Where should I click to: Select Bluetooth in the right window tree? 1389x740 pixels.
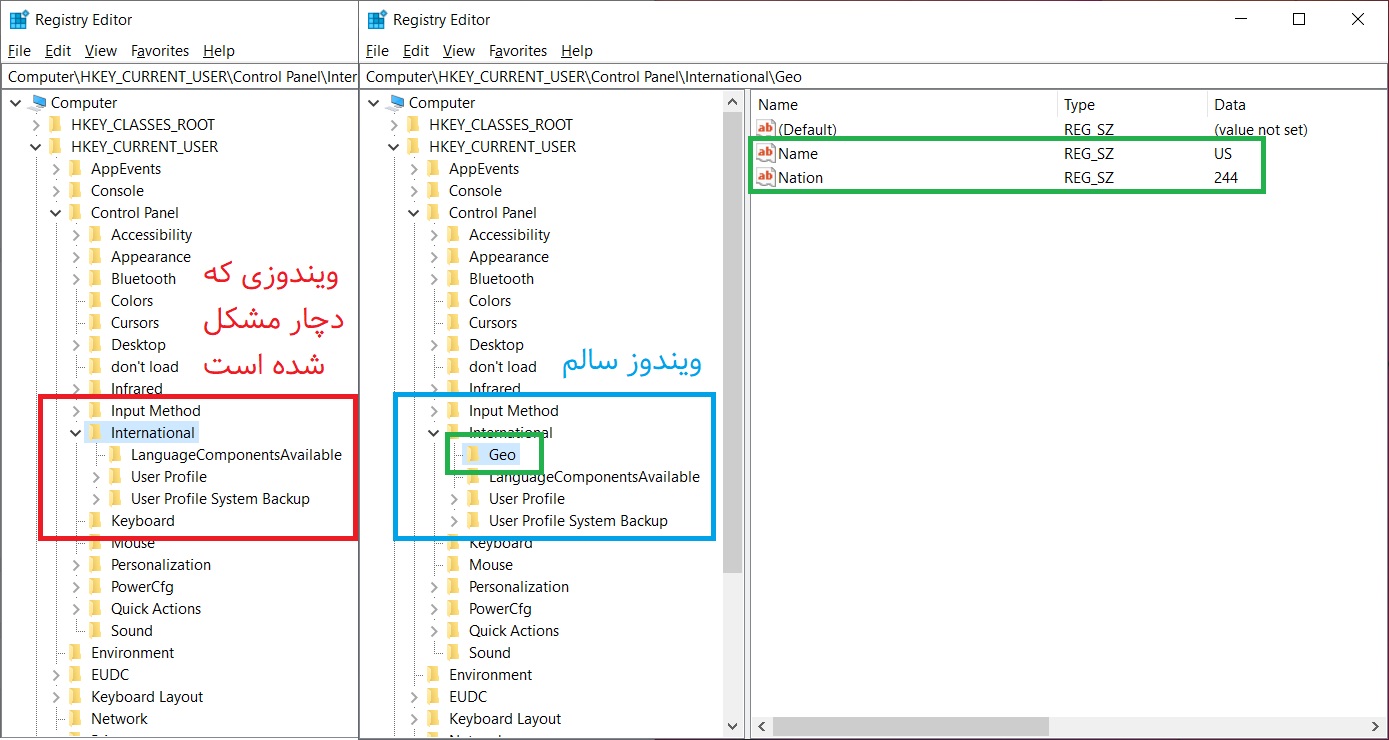pos(501,279)
